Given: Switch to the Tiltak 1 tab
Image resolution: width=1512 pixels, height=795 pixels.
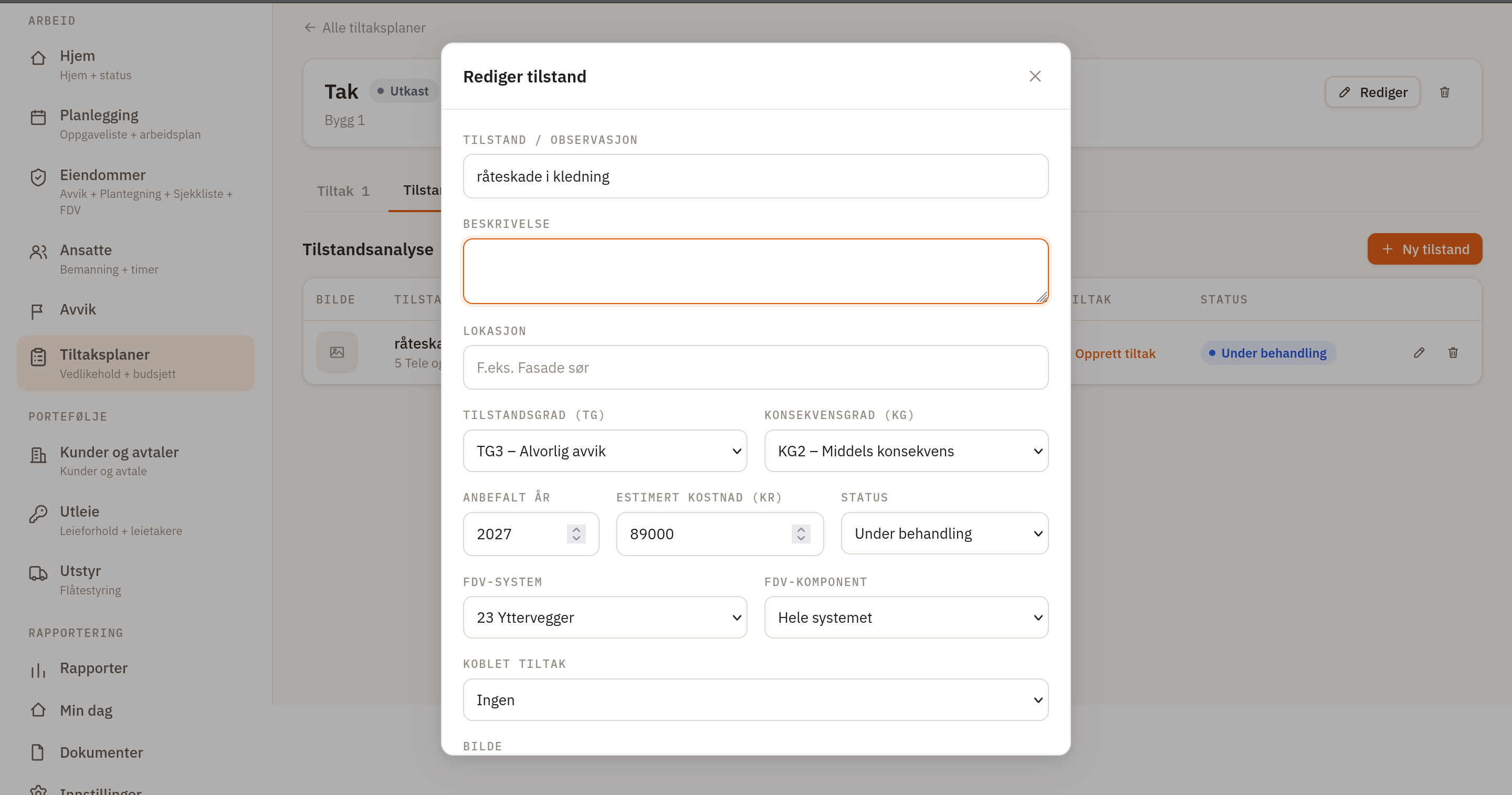Looking at the screenshot, I should point(343,191).
